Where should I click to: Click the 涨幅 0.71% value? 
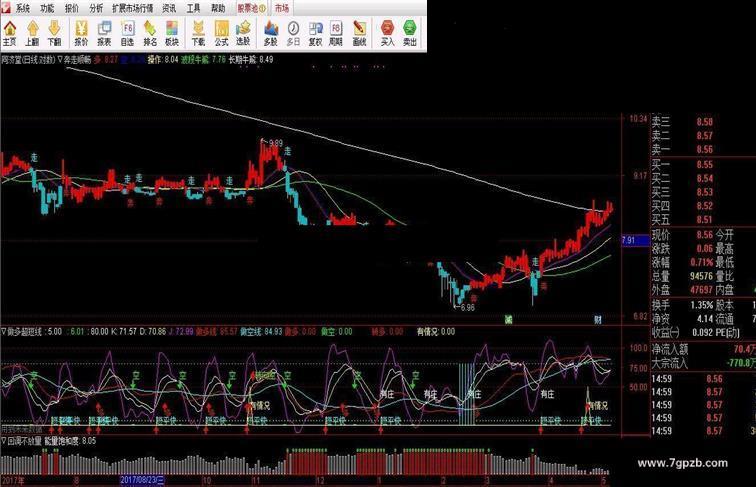point(701,262)
